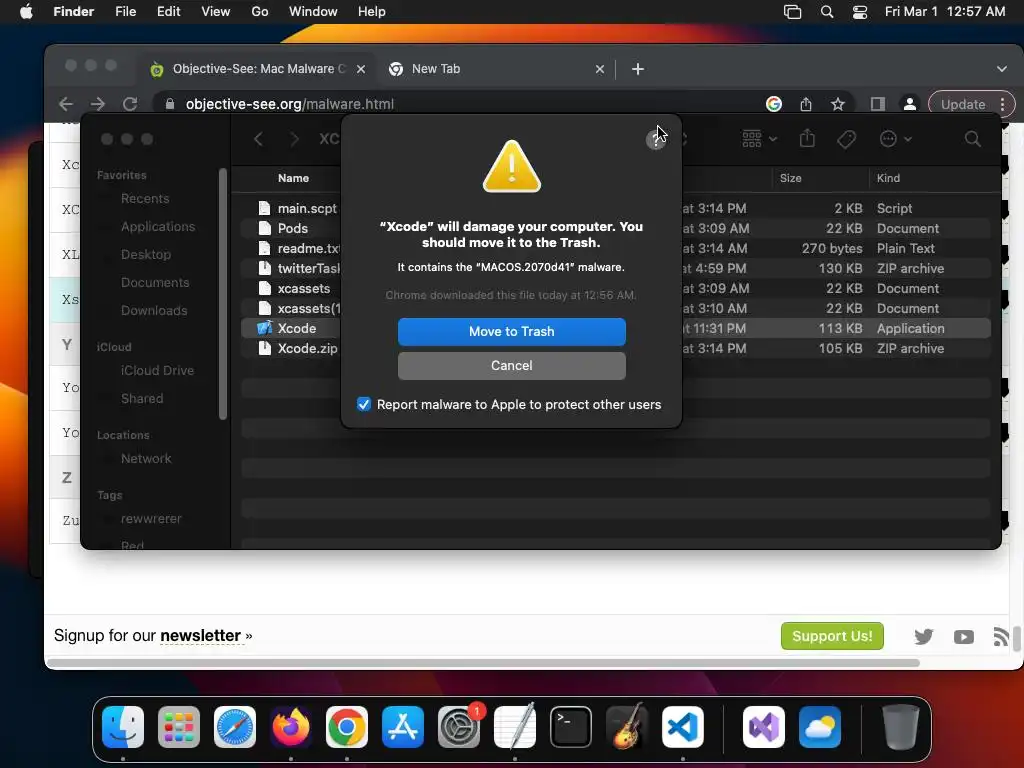Open Chrome profile icon
Viewport: 1024px width, 768px height.
[909, 104]
